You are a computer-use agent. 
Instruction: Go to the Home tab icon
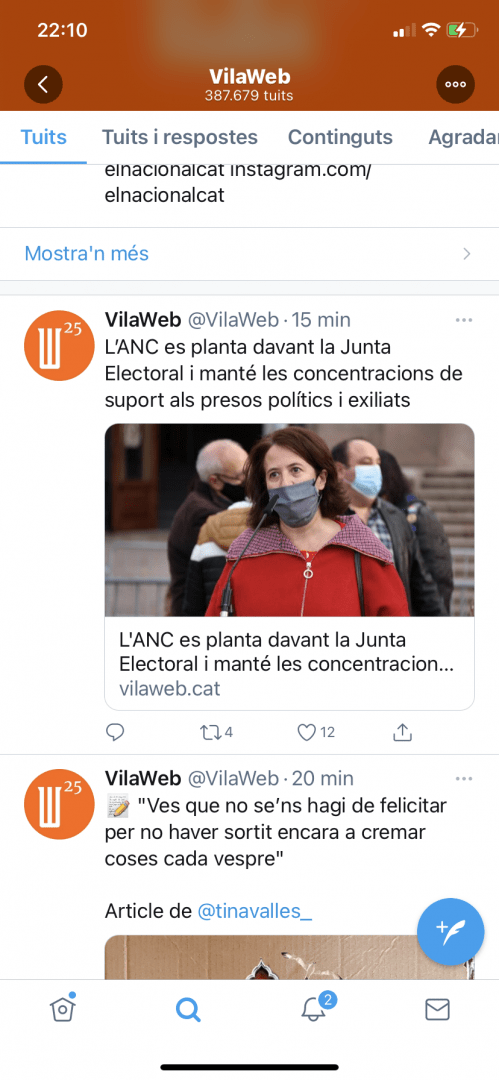point(63,1008)
